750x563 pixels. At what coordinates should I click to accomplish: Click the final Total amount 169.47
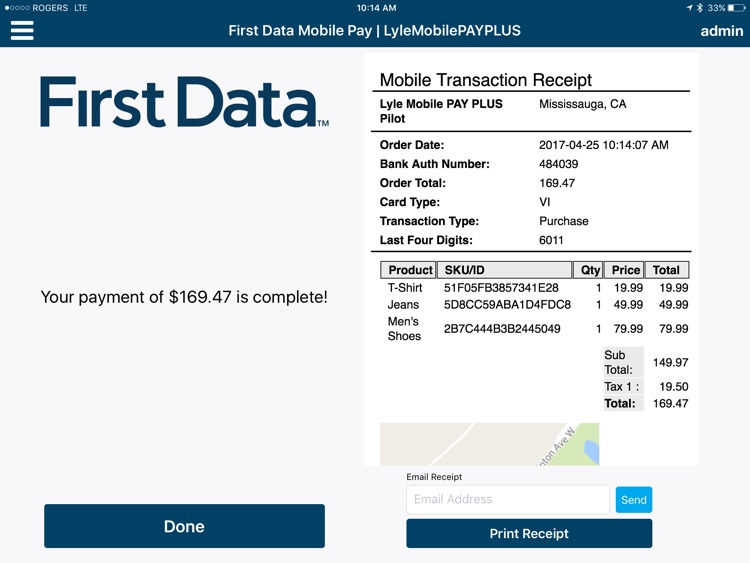pos(671,403)
